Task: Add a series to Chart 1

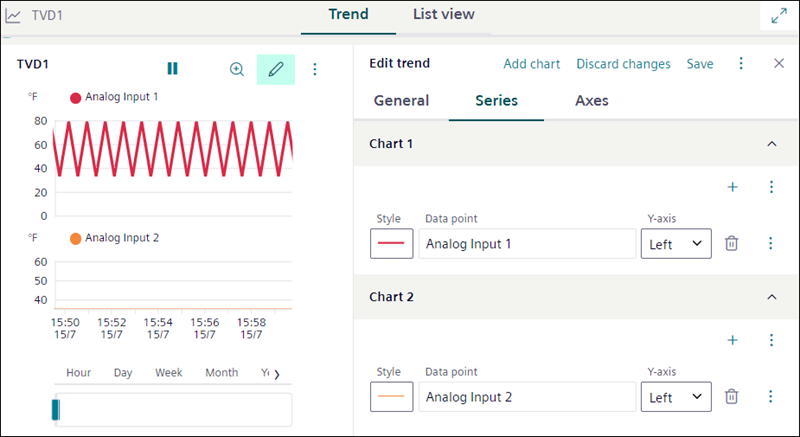Action: point(732,187)
